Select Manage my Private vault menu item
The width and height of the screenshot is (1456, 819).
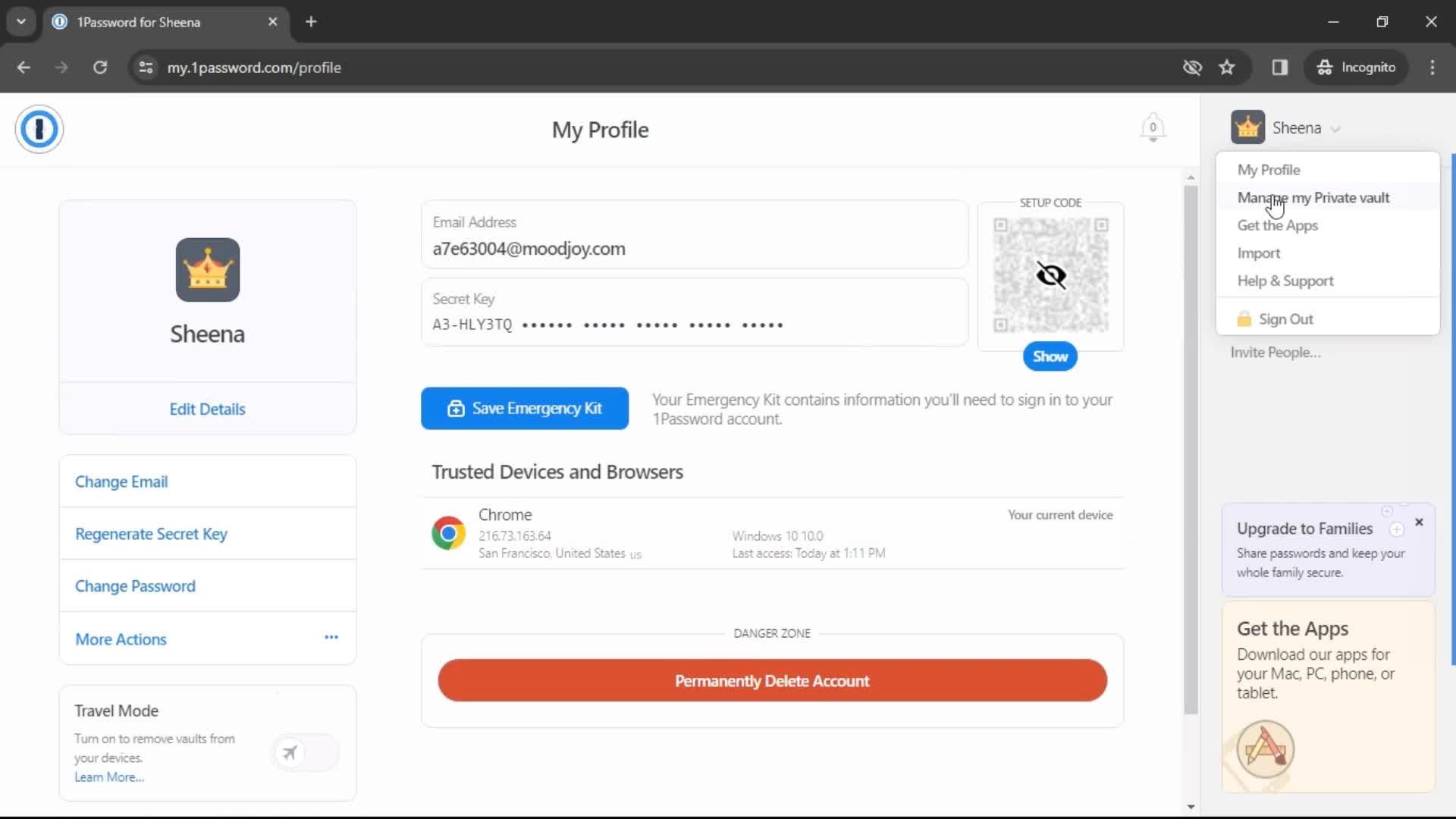pos(1313,197)
